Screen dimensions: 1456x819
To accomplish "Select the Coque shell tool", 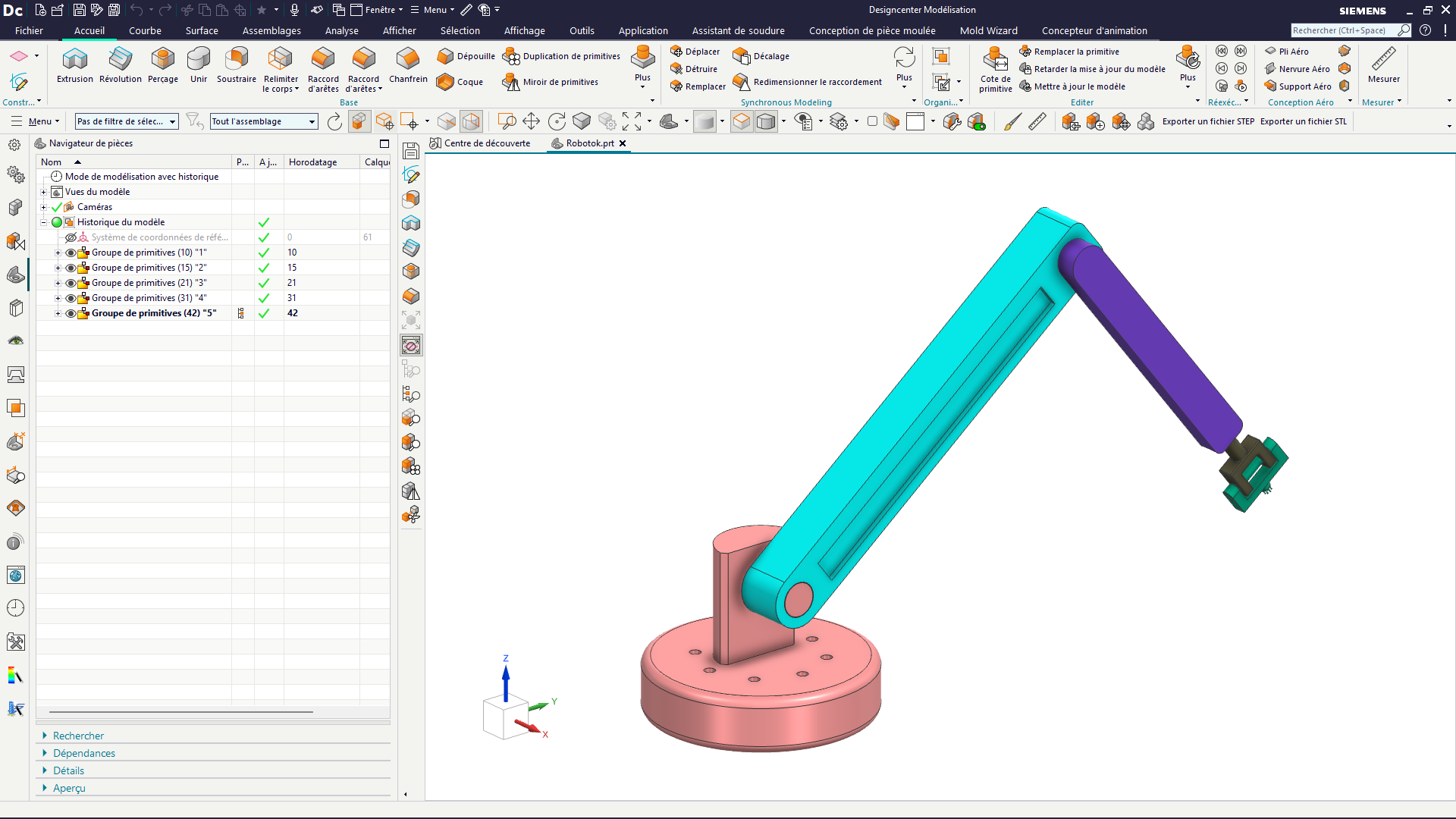I will [460, 82].
